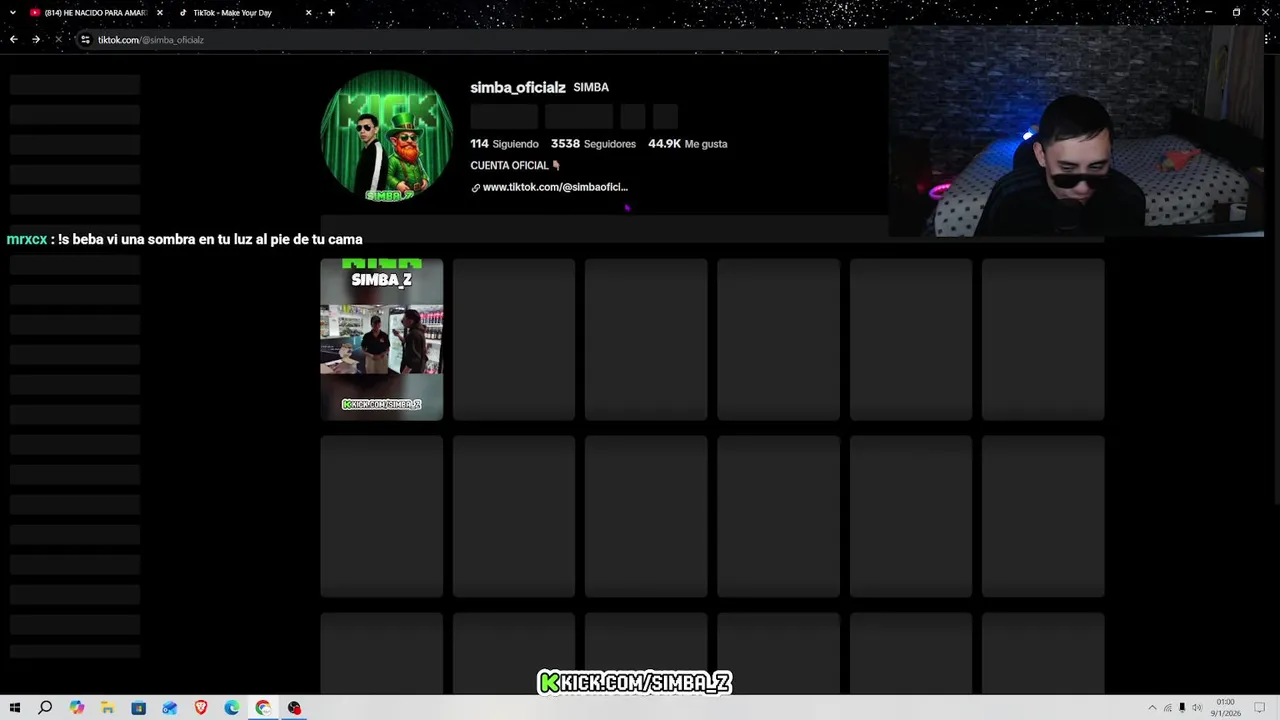Stop loading the current page
1280x720 pixels.
pos(58,39)
